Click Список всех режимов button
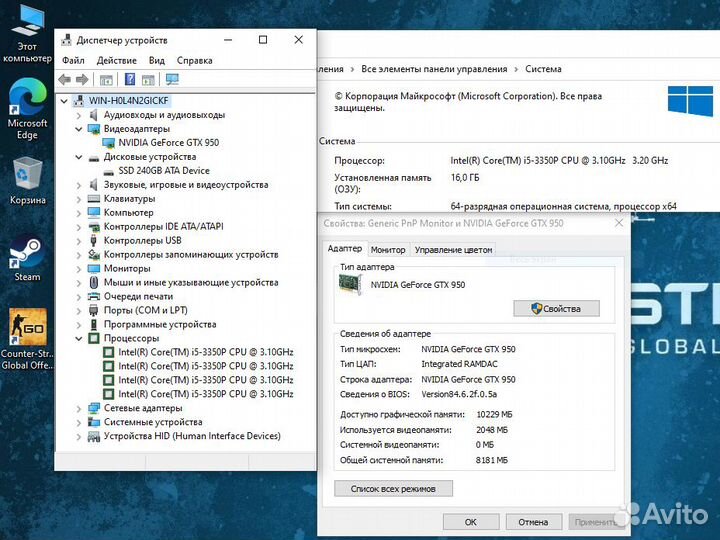 click(x=394, y=489)
